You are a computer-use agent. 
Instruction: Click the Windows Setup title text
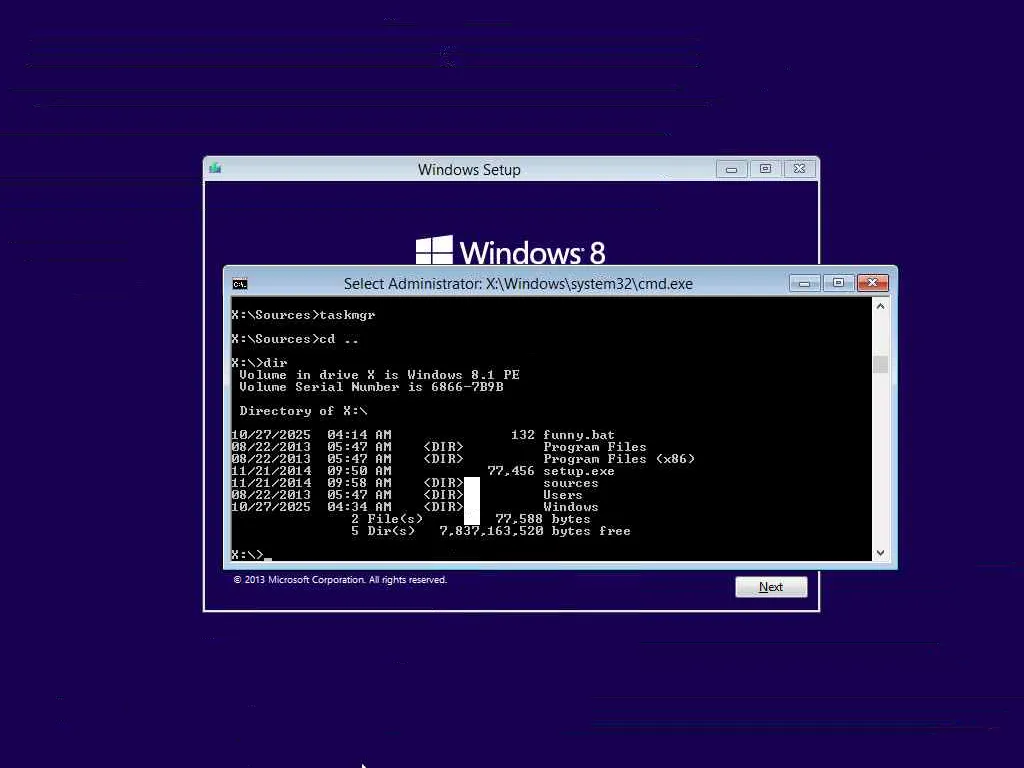(469, 170)
